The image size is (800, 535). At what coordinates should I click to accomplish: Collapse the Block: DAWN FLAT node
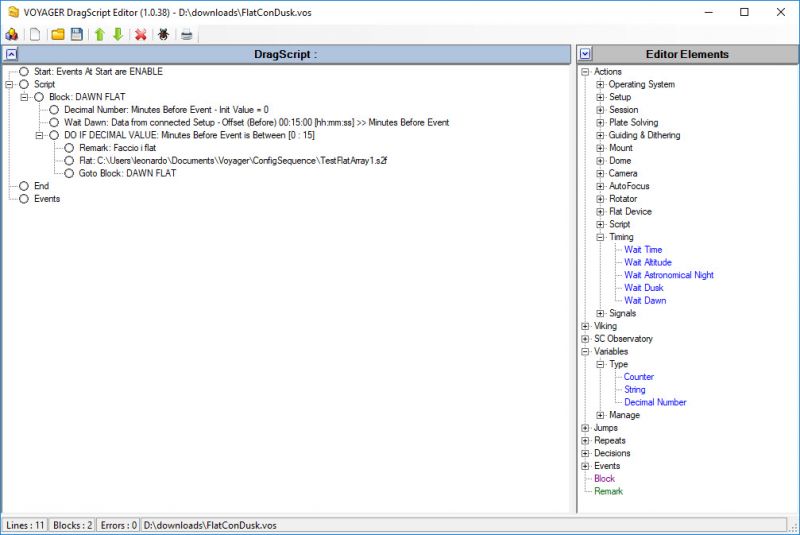(x=24, y=97)
